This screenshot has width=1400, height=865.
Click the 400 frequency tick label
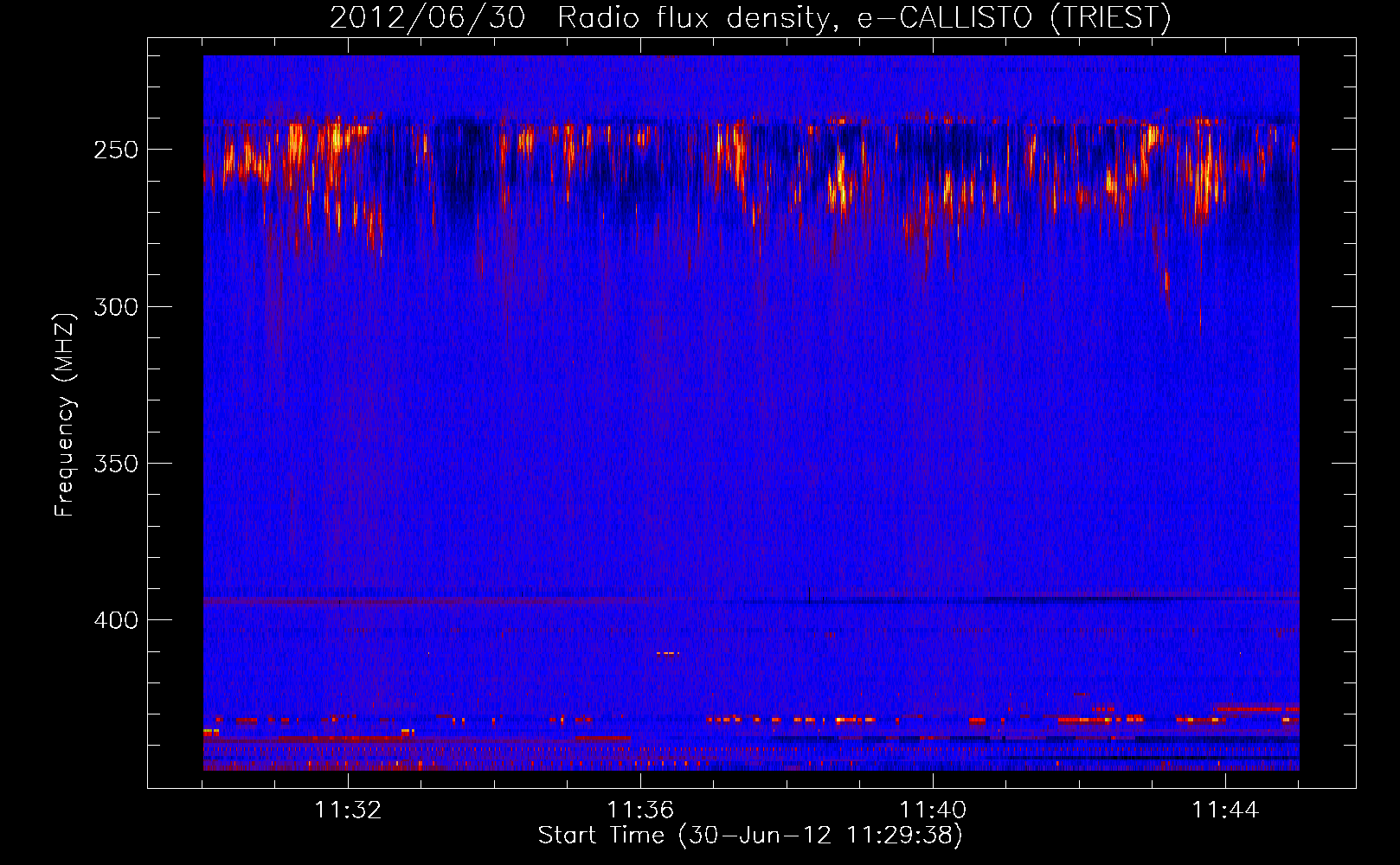coord(116,620)
